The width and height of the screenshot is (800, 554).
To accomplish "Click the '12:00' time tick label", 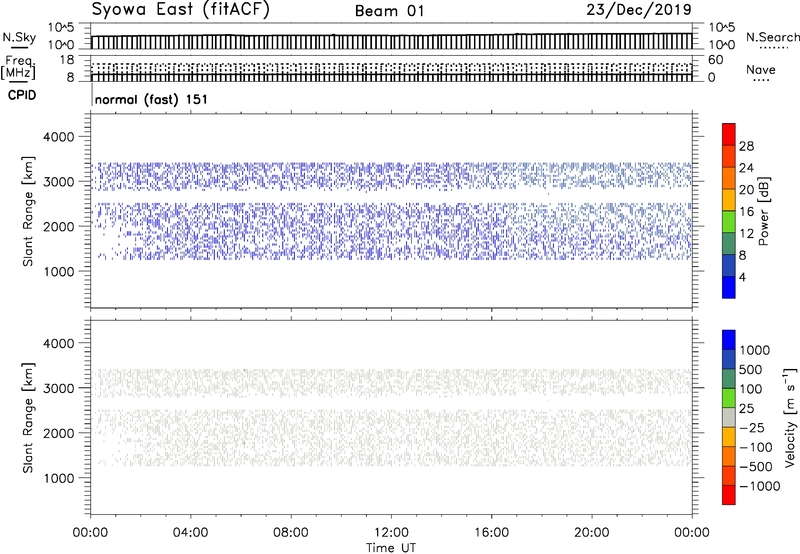I will coord(391,533).
